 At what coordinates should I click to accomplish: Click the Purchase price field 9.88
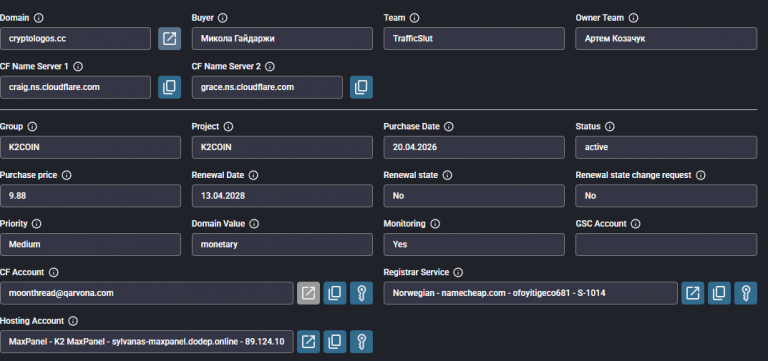[x=90, y=195]
